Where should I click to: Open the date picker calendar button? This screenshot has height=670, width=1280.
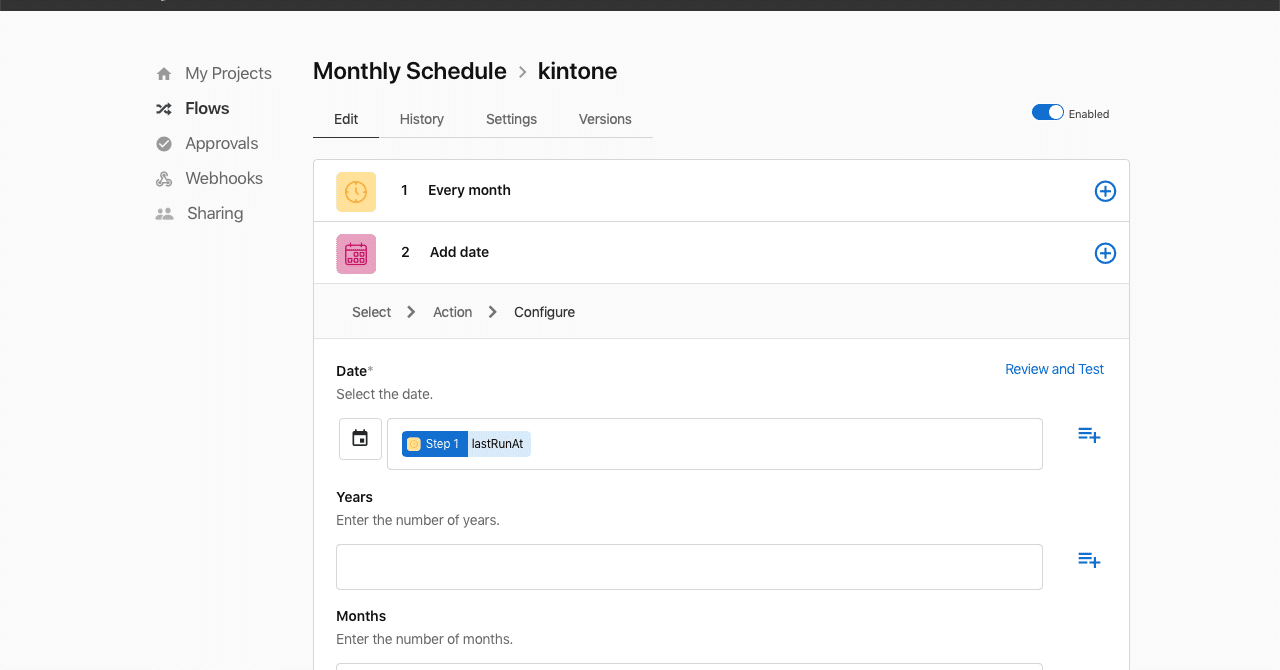point(360,439)
